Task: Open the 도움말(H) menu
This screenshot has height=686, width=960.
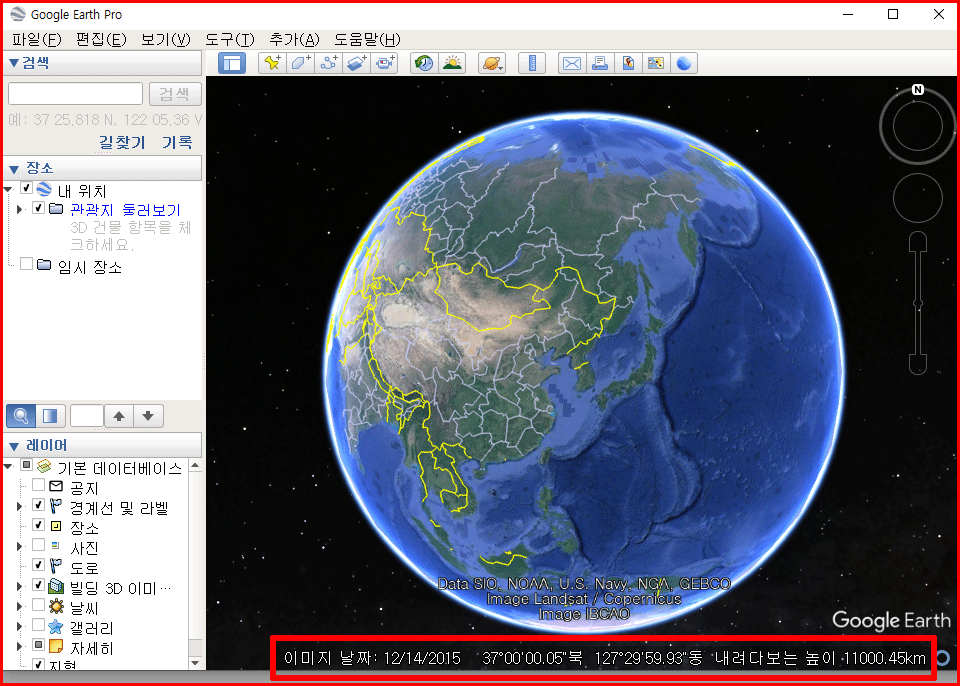Action: point(367,40)
